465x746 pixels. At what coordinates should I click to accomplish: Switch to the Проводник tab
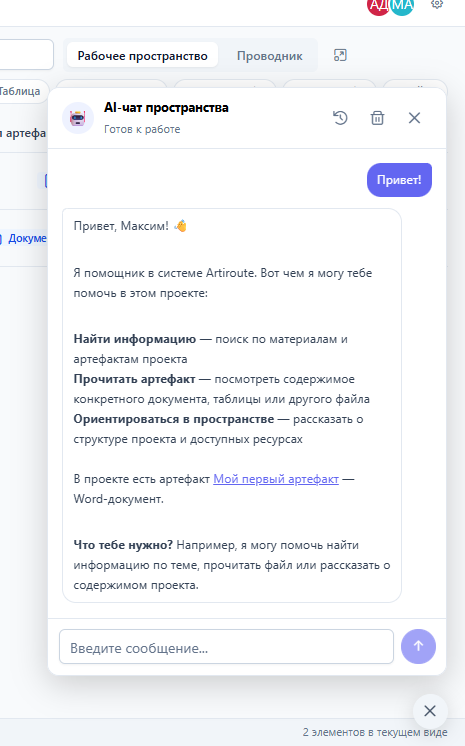click(269, 56)
